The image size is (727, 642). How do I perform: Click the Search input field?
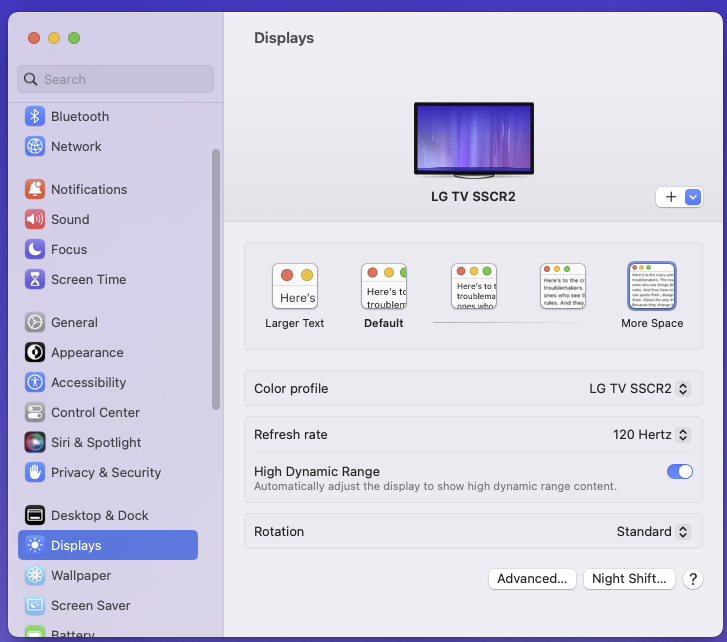[x=115, y=79]
